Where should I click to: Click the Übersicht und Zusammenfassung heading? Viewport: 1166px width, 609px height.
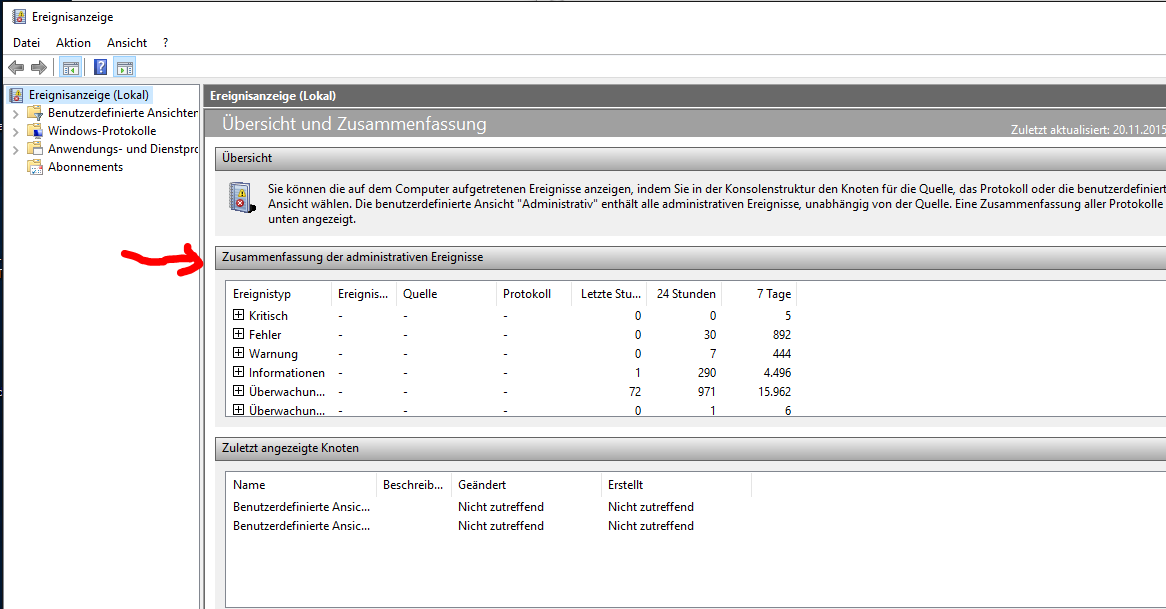coord(354,123)
